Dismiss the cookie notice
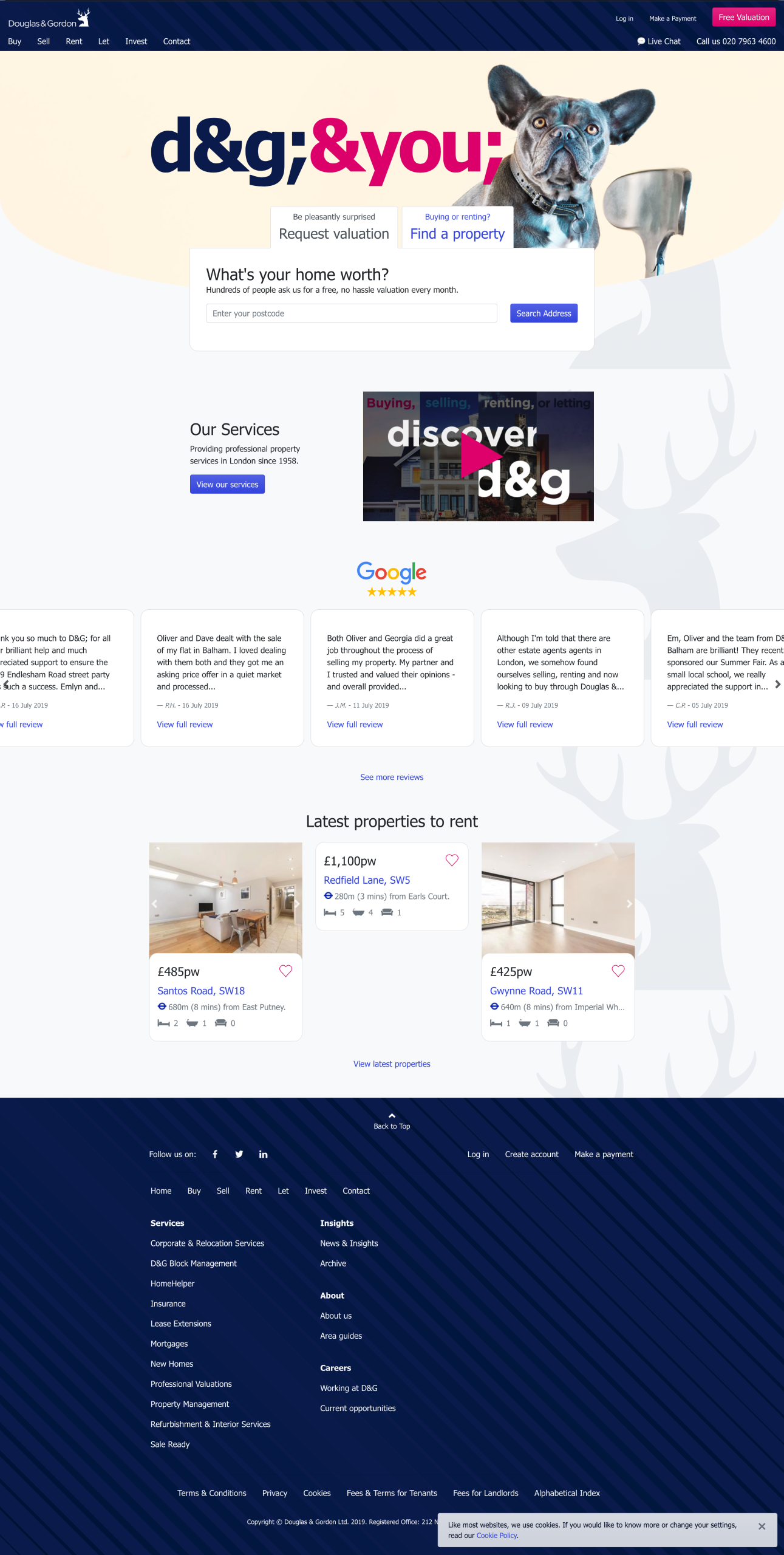The width and height of the screenshot is (784, 1555). (762, 1526)
